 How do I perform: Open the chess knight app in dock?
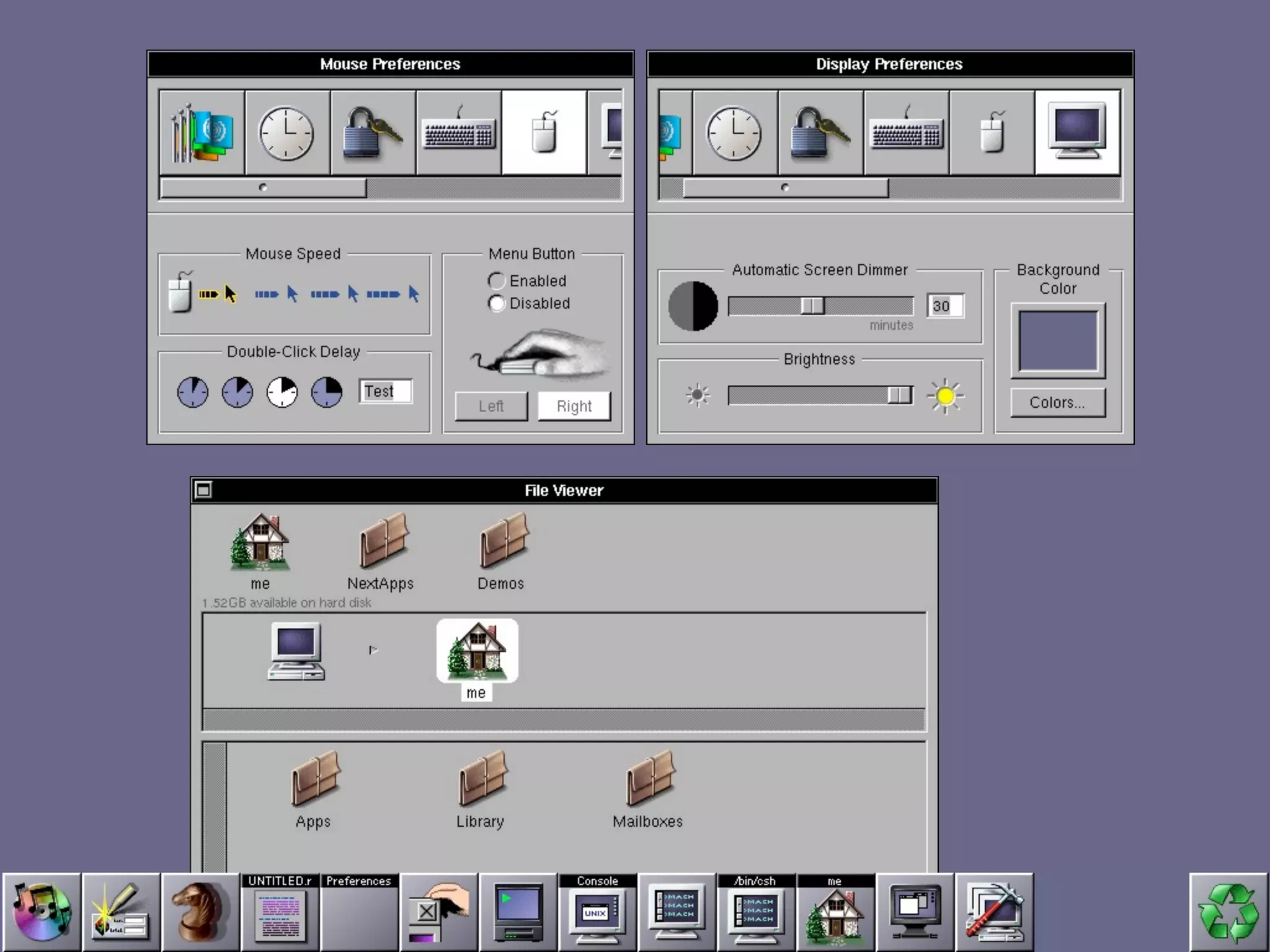[200, 912]
